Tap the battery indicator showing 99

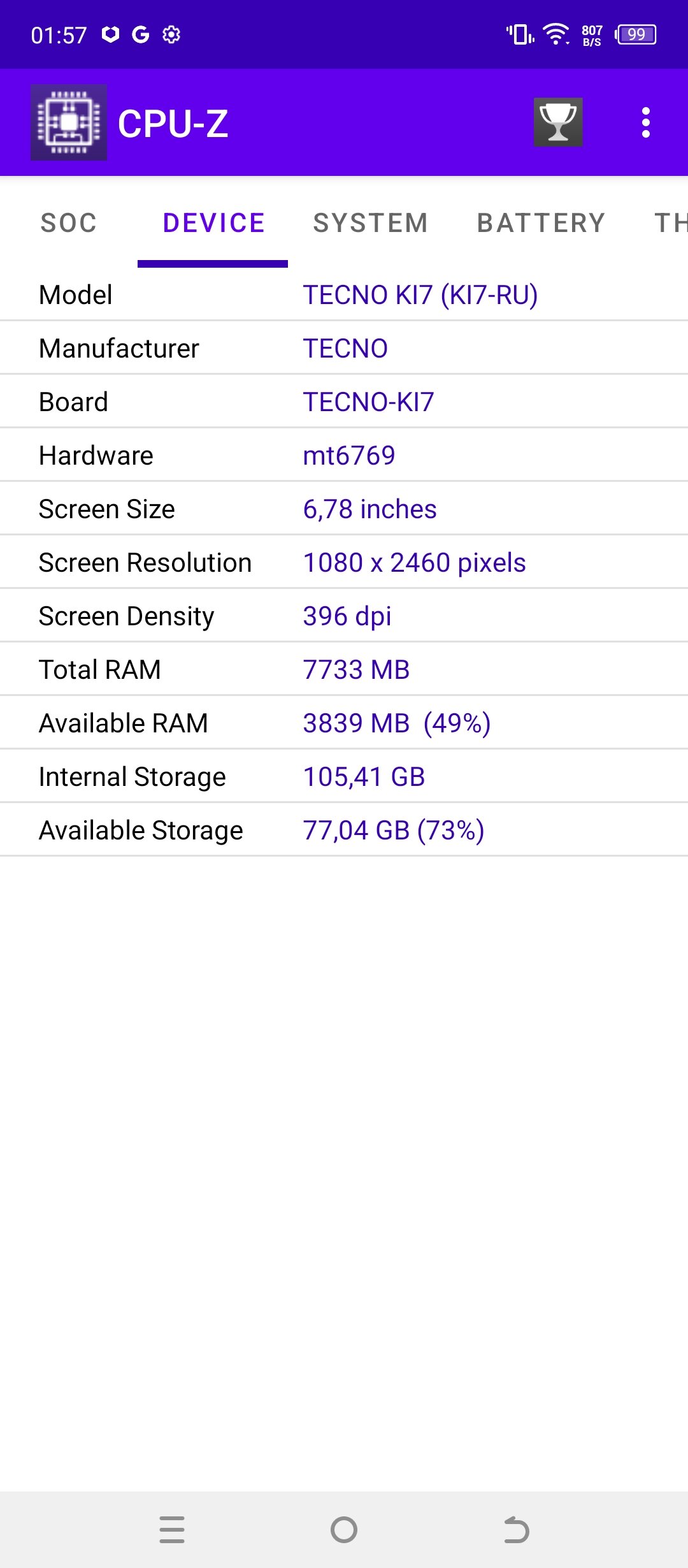pyautogui.click(x=636, y=34)
